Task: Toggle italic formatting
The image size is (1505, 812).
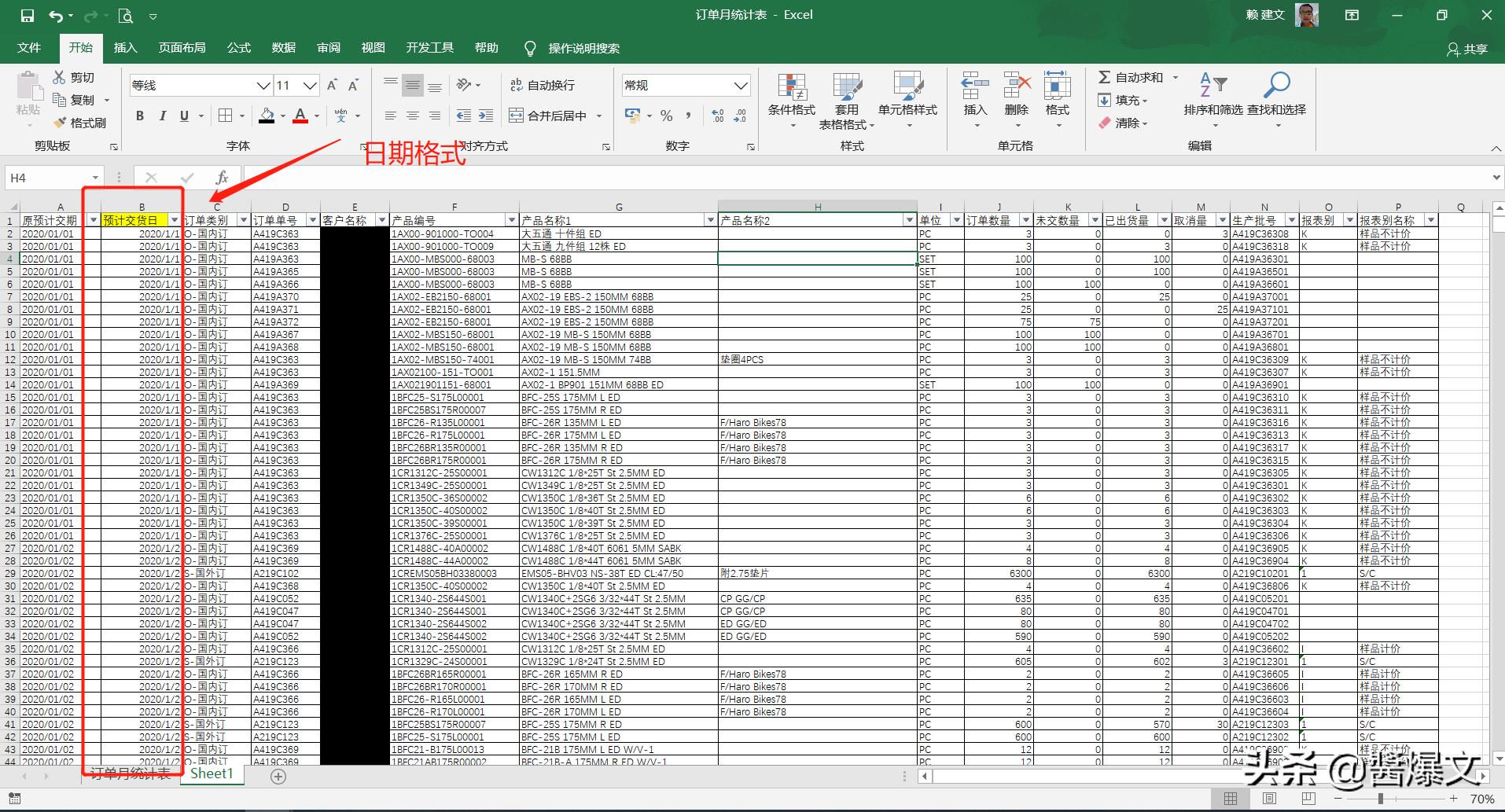Action: point(162,116)
